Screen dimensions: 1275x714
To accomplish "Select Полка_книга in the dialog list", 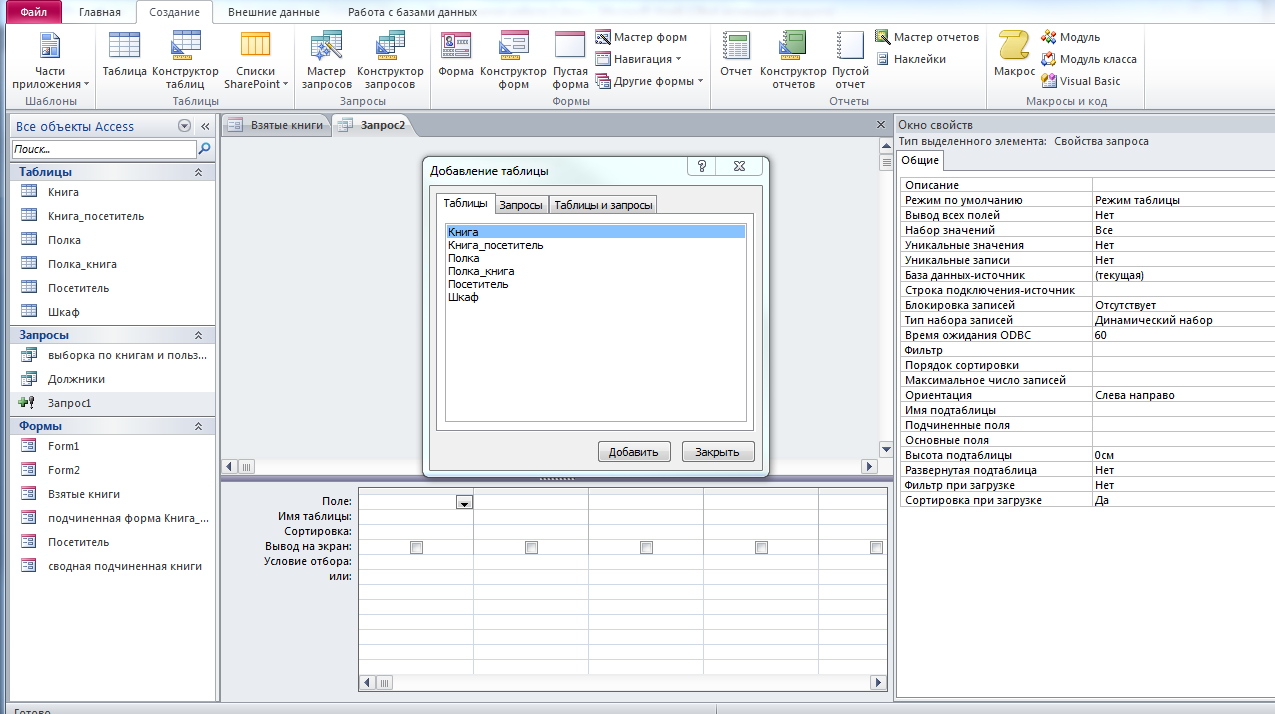I will pyautogui.click(x=596, y=271).
